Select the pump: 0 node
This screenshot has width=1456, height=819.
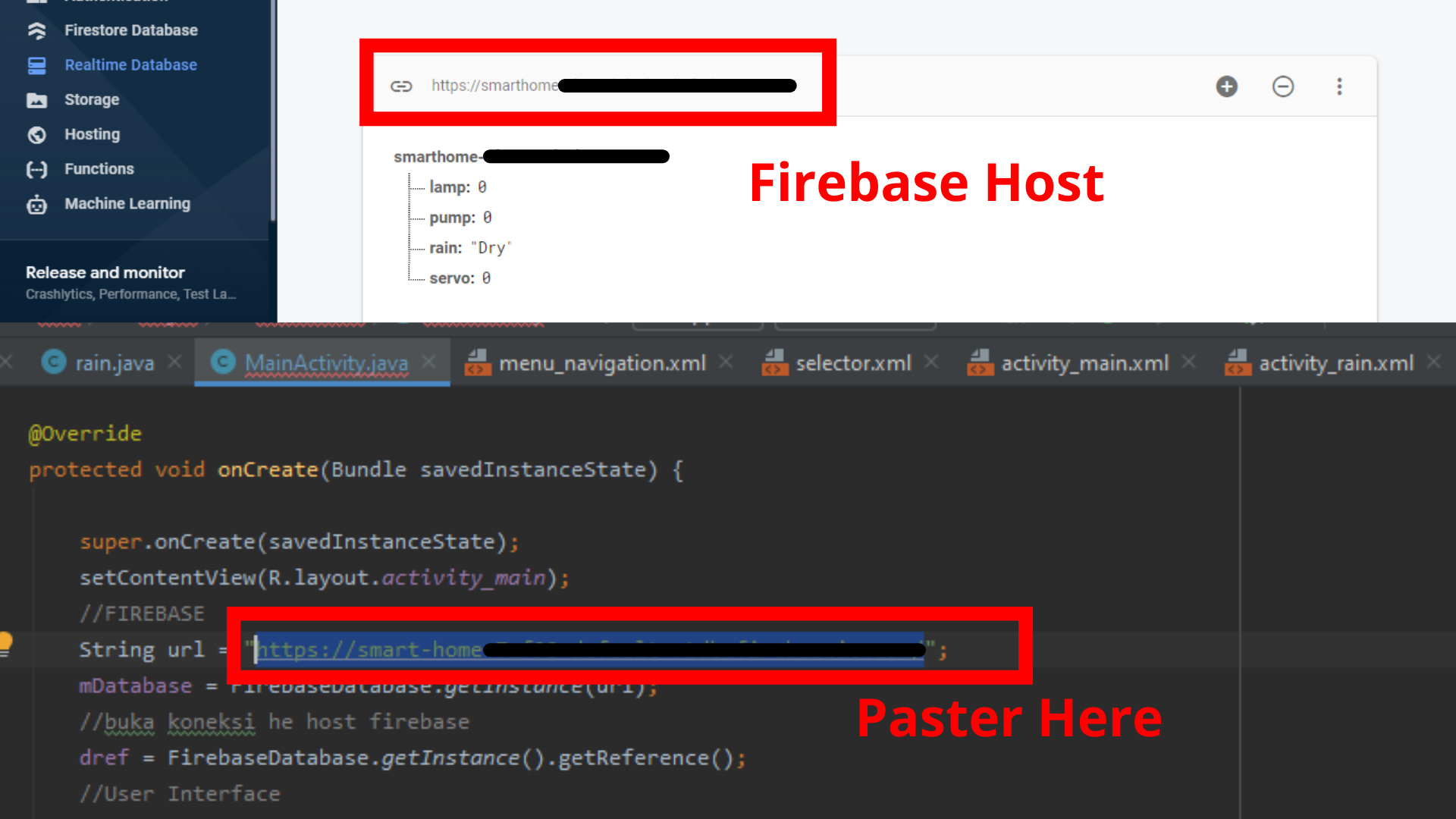pos(460,218)
